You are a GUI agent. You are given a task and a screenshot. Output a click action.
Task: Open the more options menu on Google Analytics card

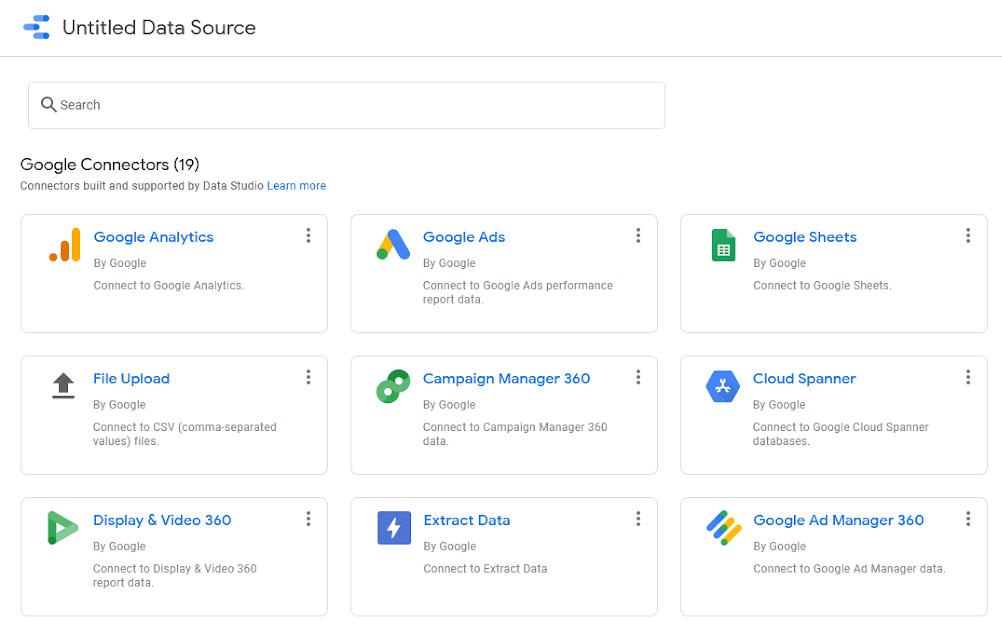(308, 236)
